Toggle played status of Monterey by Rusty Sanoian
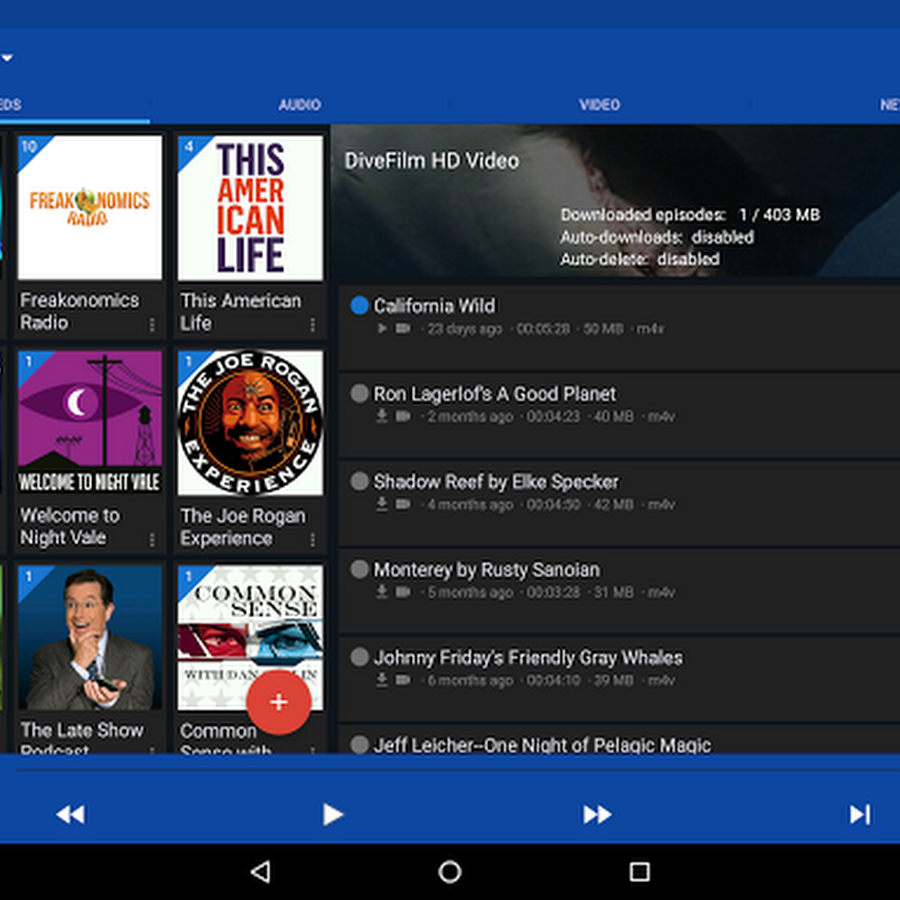Image resolution: width=900 pixels, height=900 pixels. (359, 569)
